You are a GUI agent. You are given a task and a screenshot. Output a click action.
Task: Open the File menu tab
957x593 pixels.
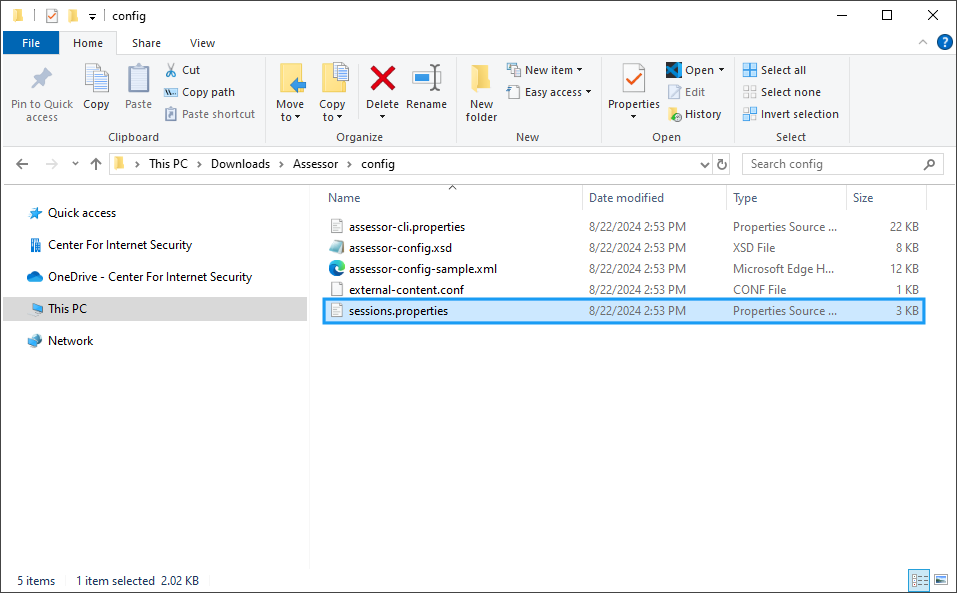31,43
